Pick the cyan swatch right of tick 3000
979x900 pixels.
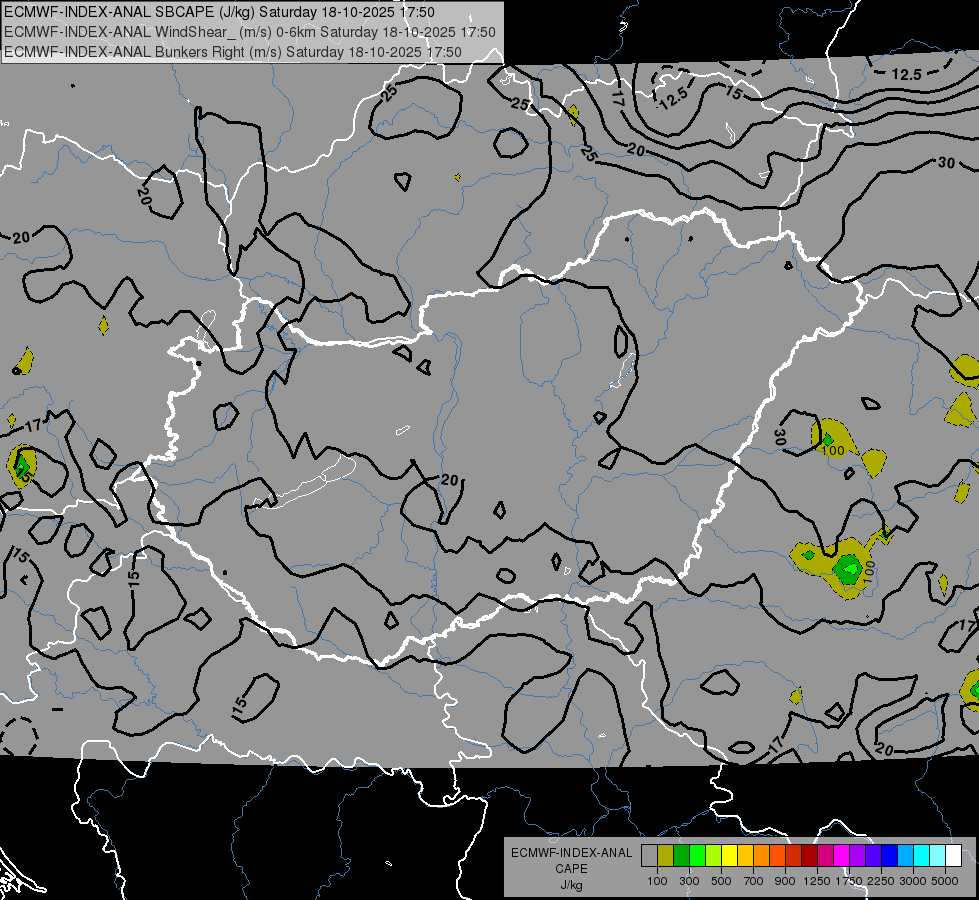point(922,856)
